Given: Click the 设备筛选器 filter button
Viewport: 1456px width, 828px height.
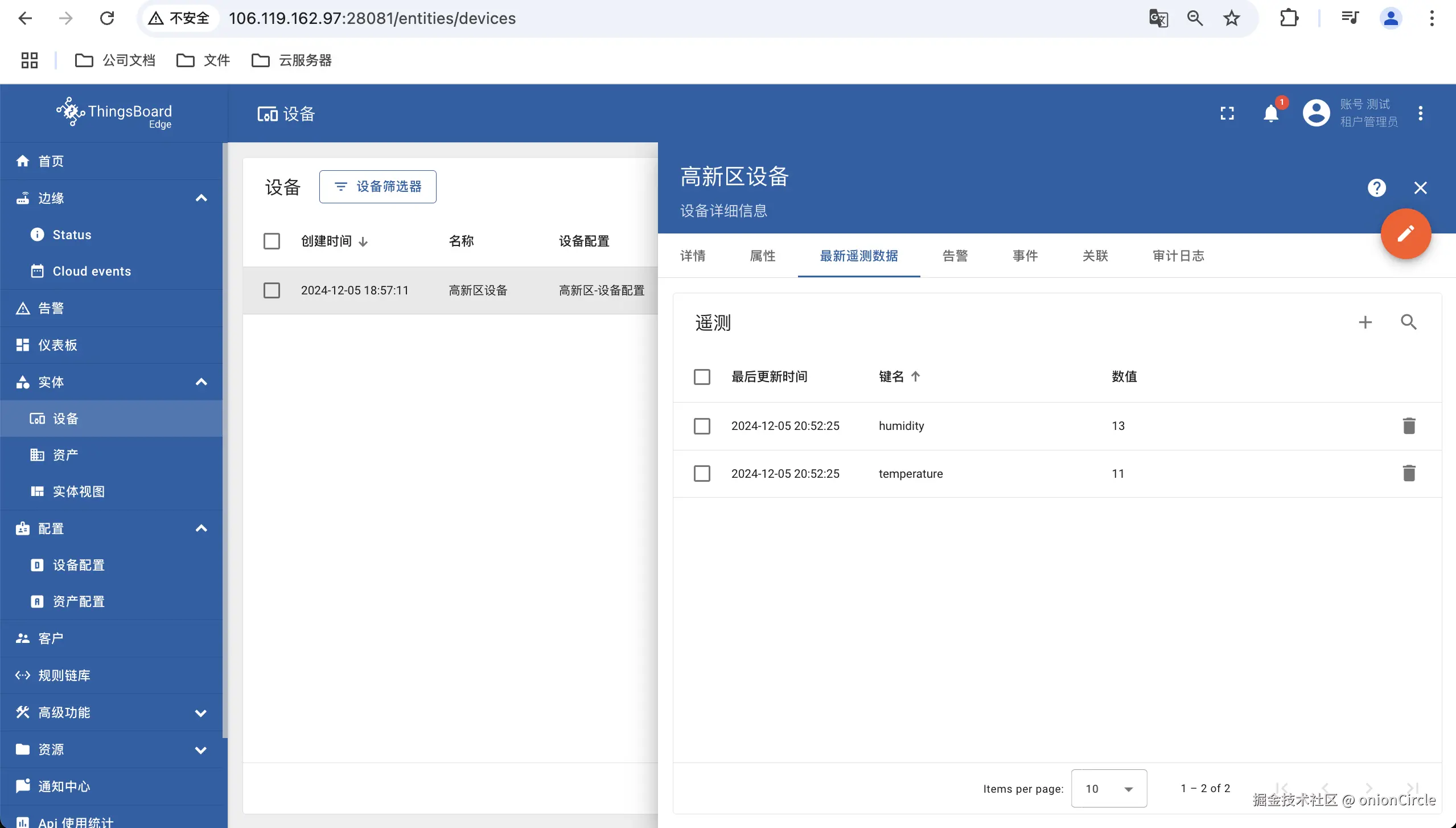Looking at the screenshot, I should (x=378, y=187).
